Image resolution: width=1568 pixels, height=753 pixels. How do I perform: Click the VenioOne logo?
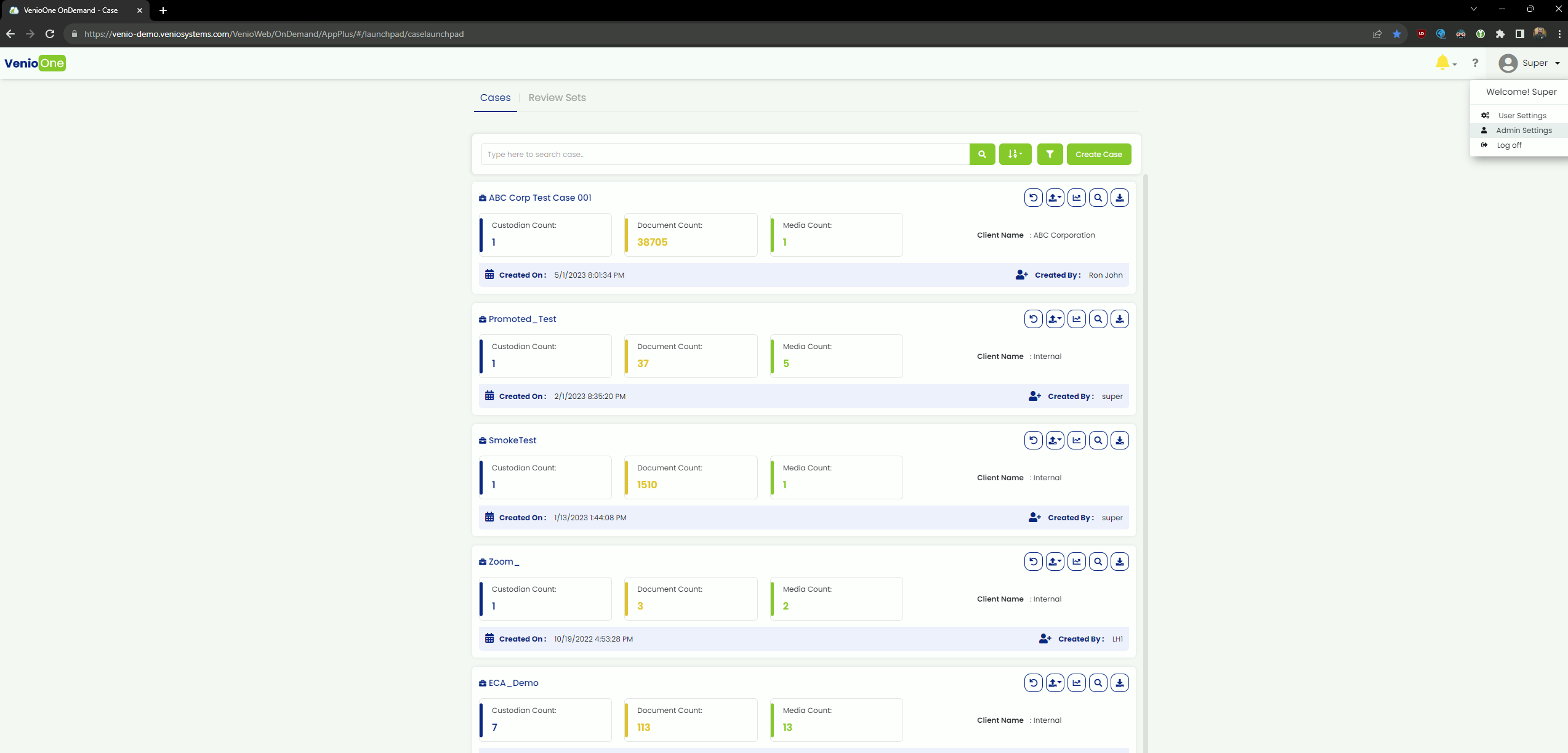(35, 63)
